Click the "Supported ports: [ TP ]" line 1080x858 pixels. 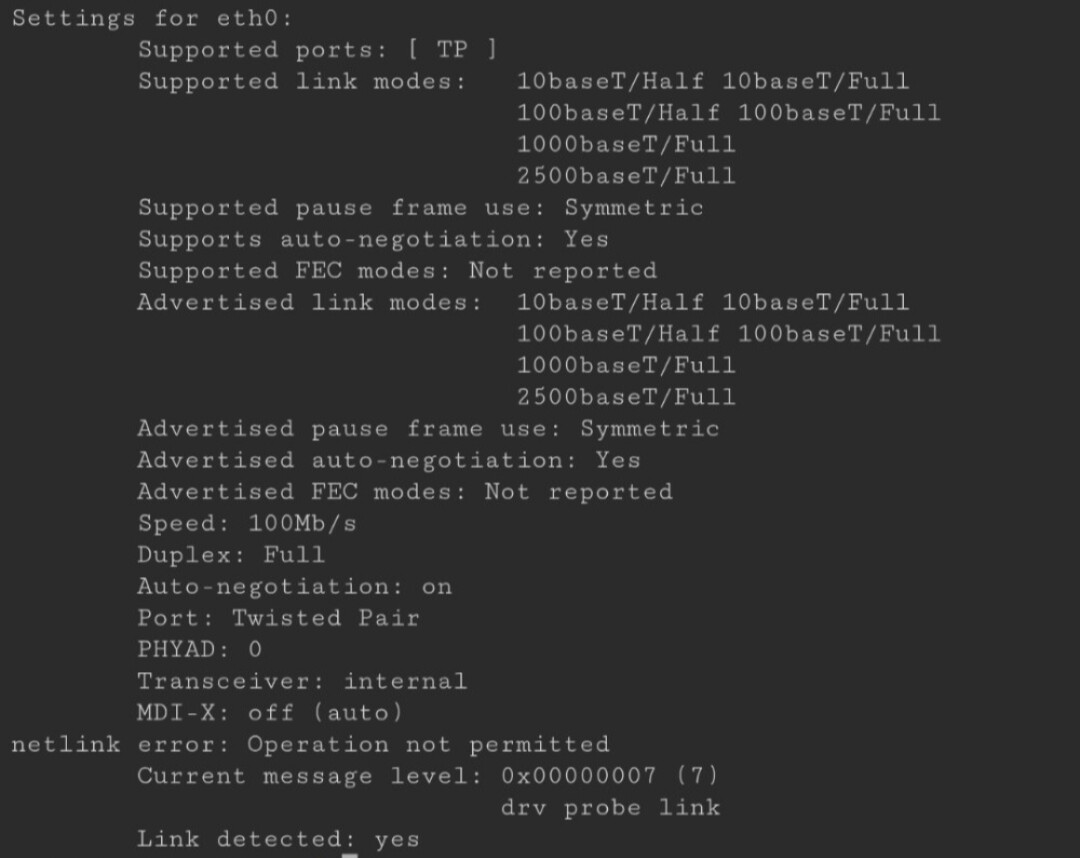[317, 49]
